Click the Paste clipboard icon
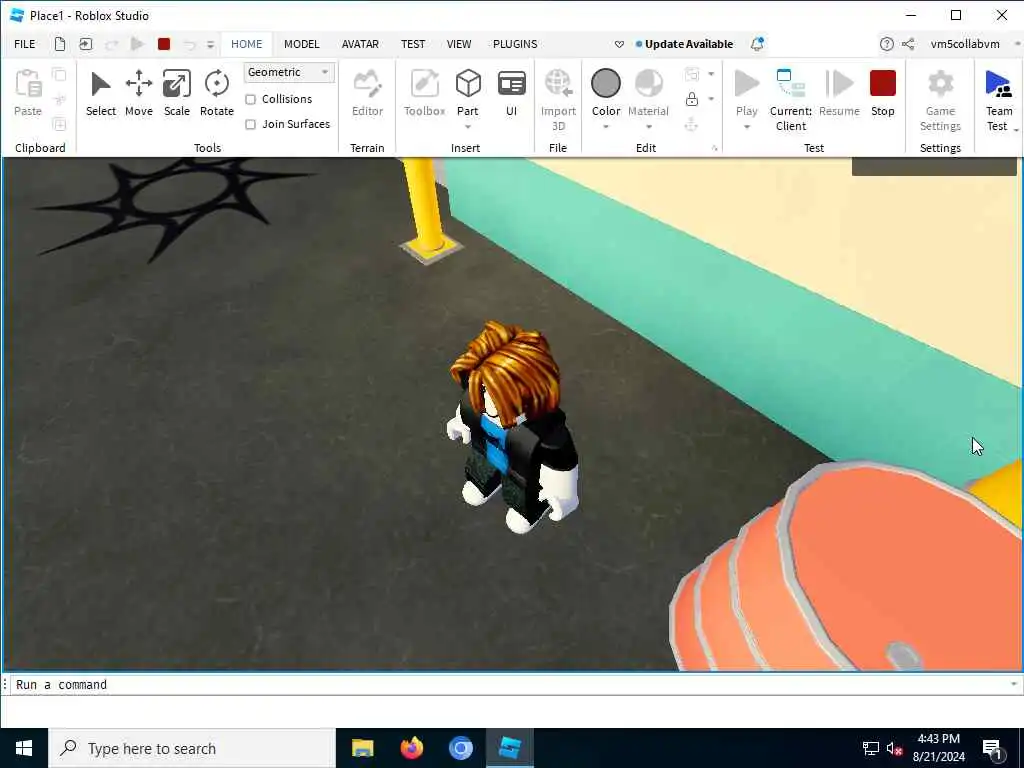 click(28, 84)
